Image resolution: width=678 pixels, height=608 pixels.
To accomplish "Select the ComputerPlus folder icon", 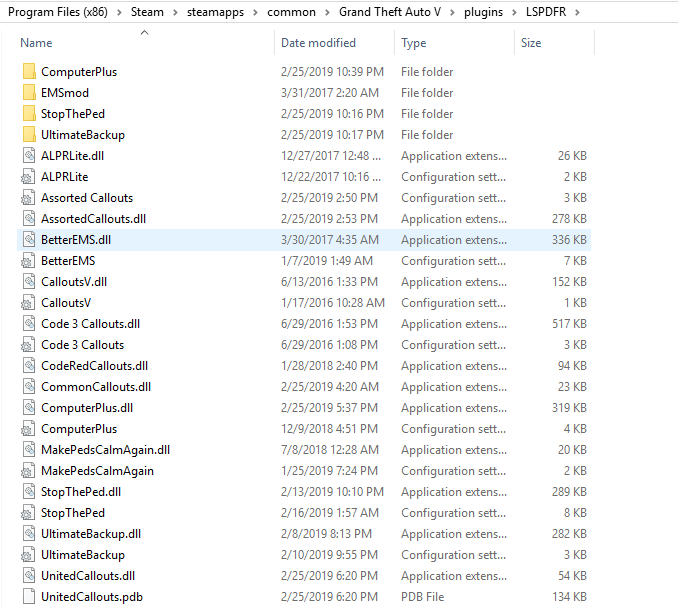I will click(x=29, y=72).
